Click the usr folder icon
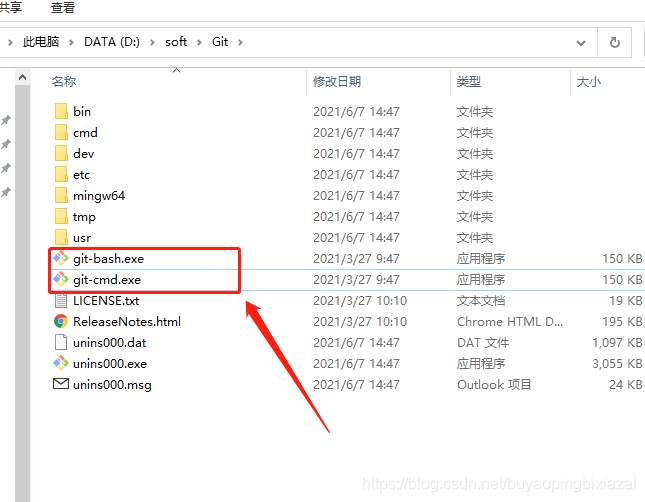645x502 pixels. [61, 237]
